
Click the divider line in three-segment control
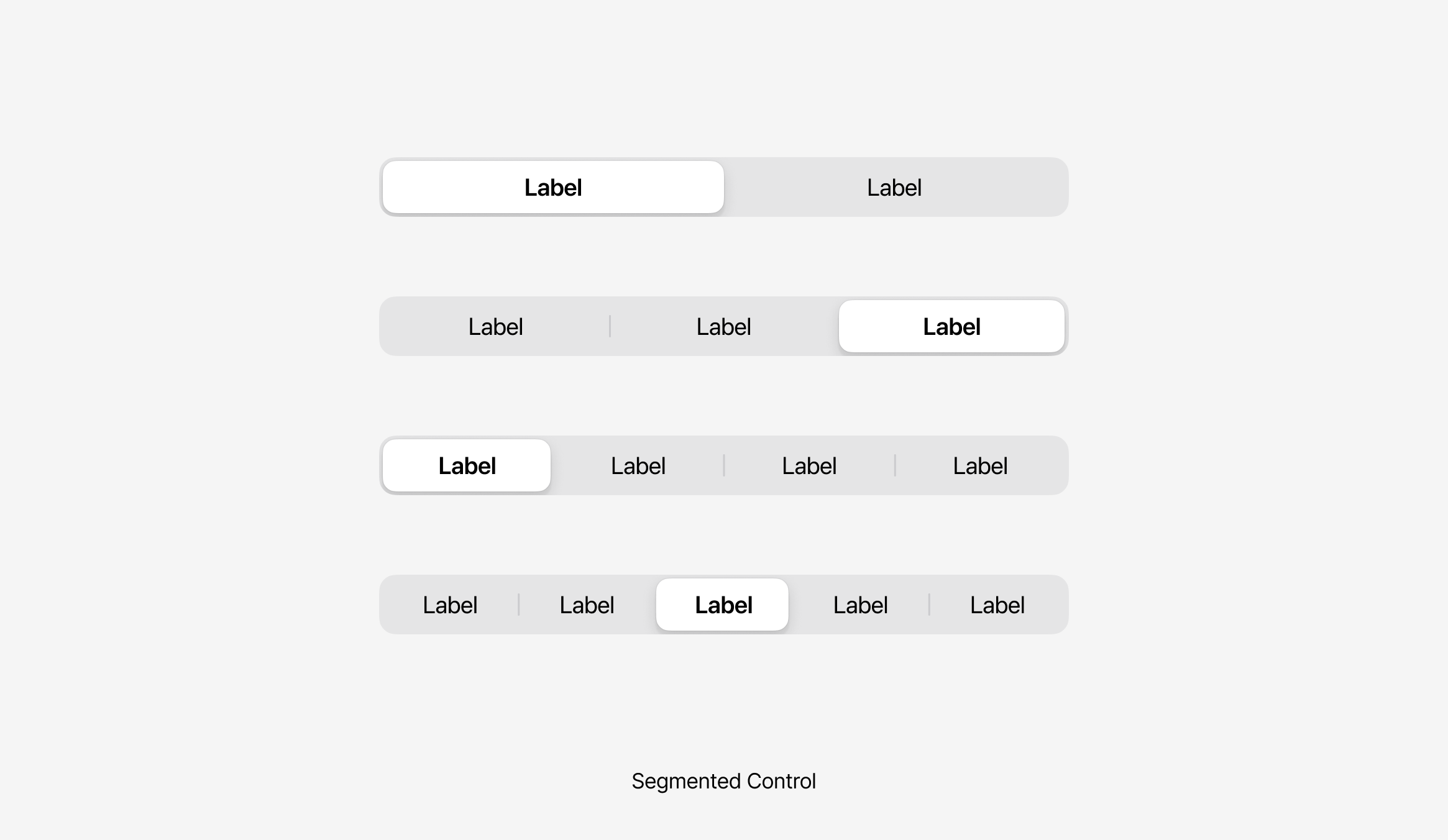(610, 326)
